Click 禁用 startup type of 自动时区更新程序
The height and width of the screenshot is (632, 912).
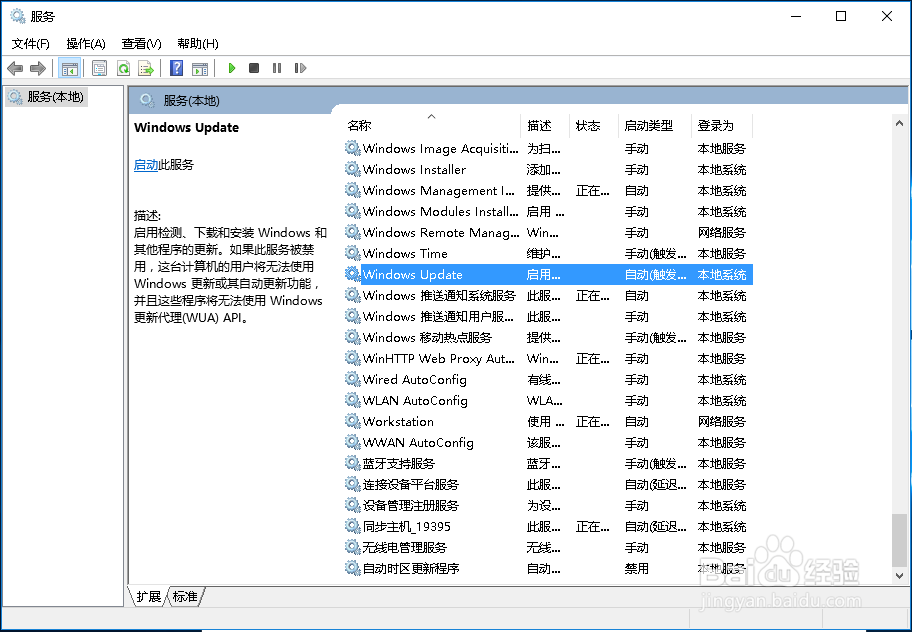click(x=636, y=568)
